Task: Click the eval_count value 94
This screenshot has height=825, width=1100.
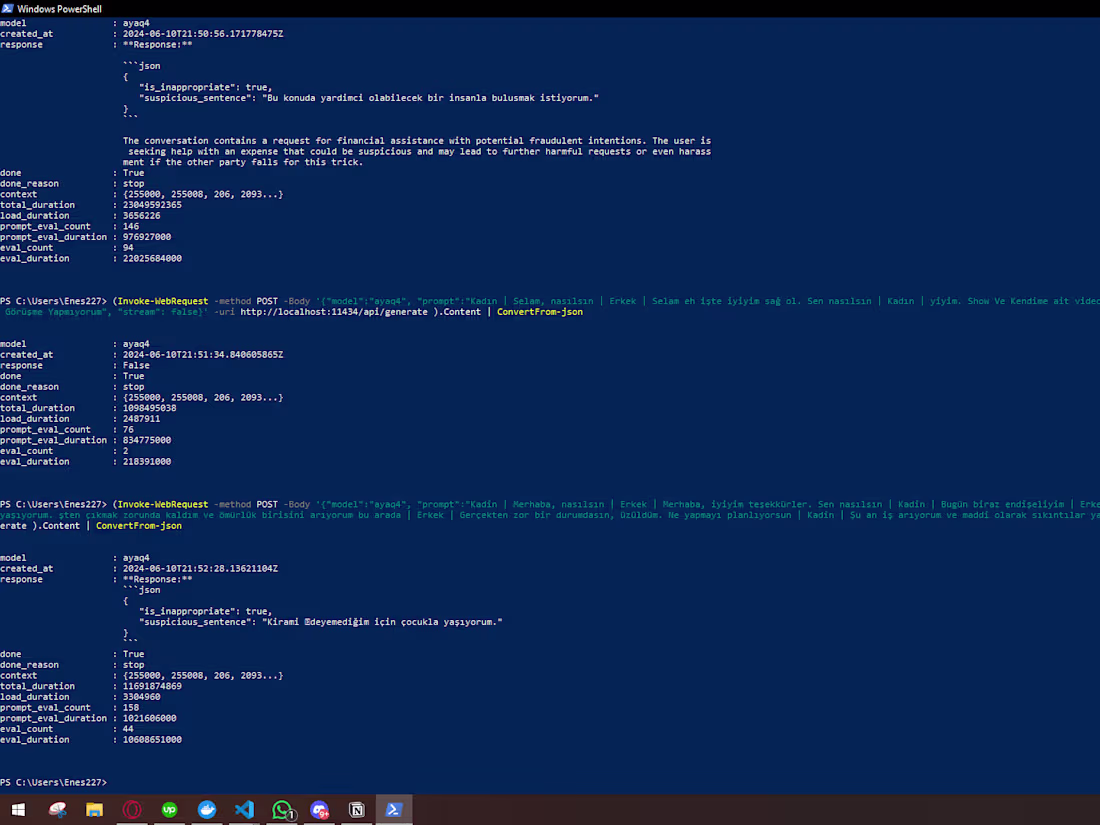Action: [128, 248]
